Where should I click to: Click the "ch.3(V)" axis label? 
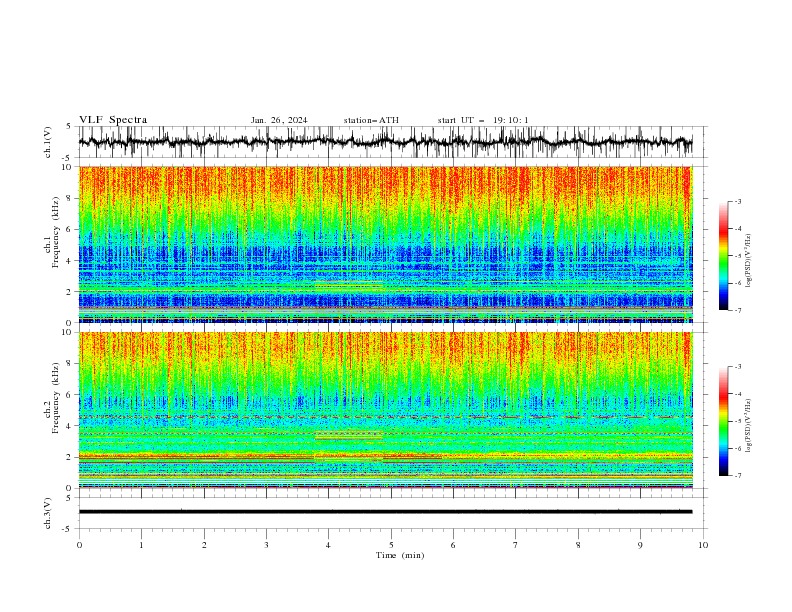coord(48,513)
